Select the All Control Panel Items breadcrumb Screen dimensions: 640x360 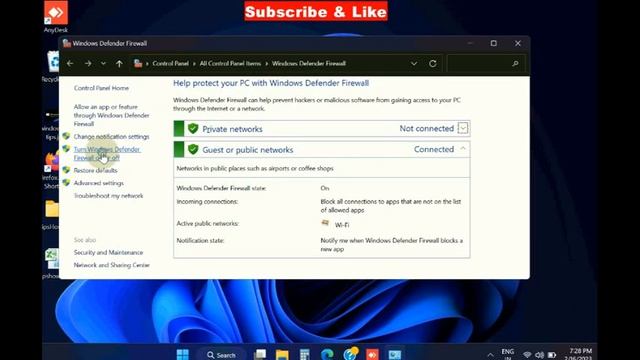pos(230,64)
